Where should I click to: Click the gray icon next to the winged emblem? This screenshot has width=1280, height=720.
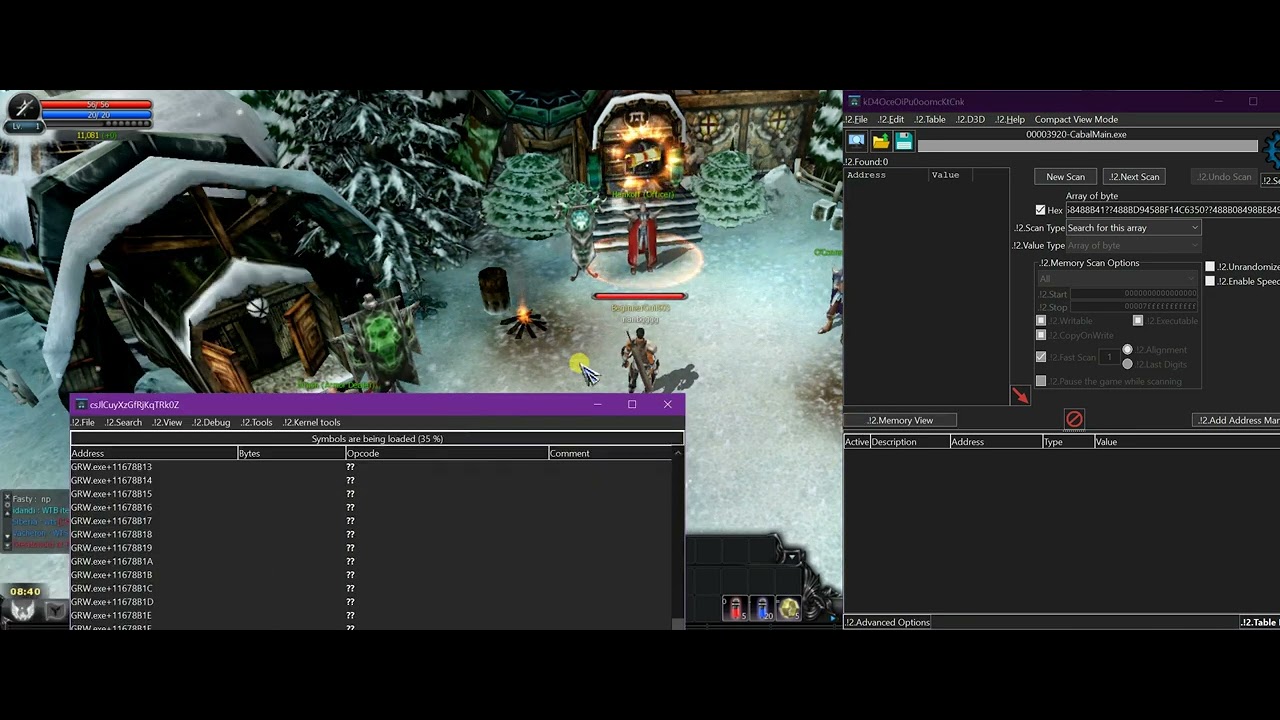click(x=55, y=611)
